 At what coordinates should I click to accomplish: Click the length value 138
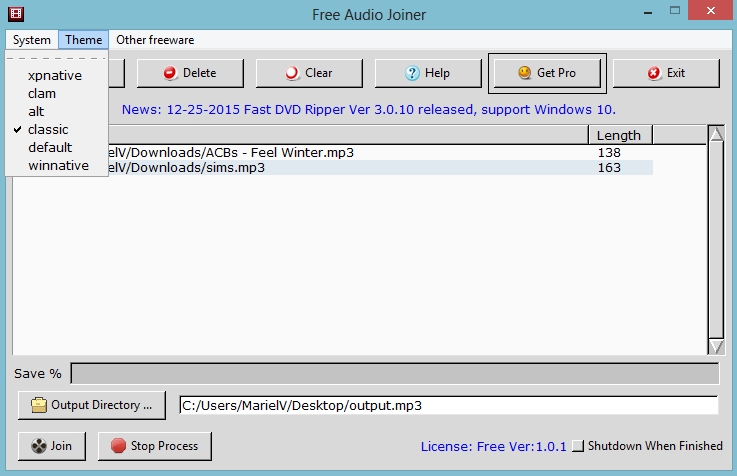[609, 153]
